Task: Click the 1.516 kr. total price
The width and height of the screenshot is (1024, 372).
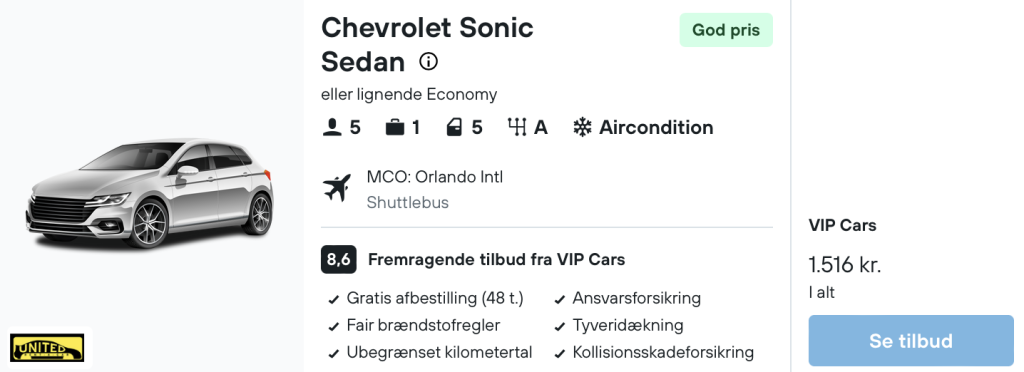Action: pyautogui.click(x=845, y=265)
